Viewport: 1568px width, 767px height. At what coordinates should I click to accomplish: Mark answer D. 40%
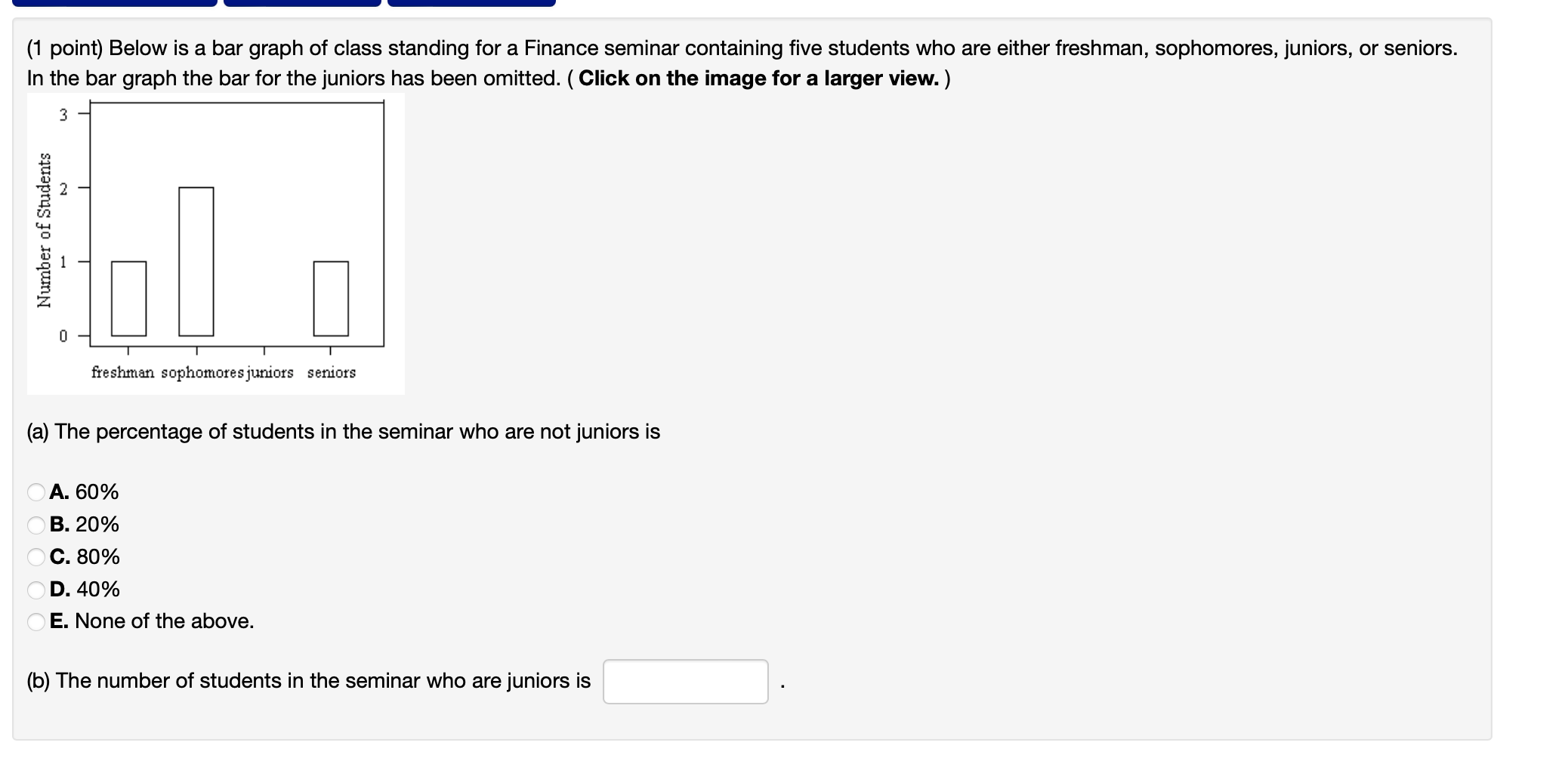pyautogui.click(x=36, y=590)
